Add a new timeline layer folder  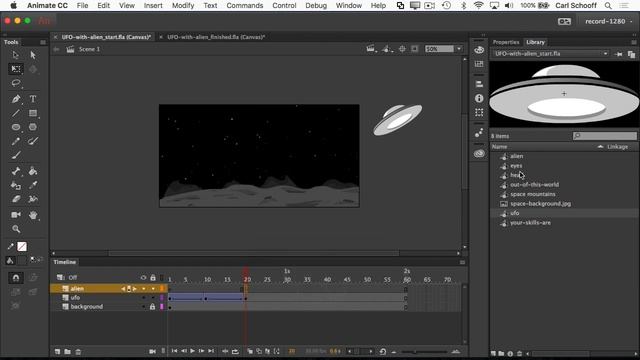click(67, 351)
